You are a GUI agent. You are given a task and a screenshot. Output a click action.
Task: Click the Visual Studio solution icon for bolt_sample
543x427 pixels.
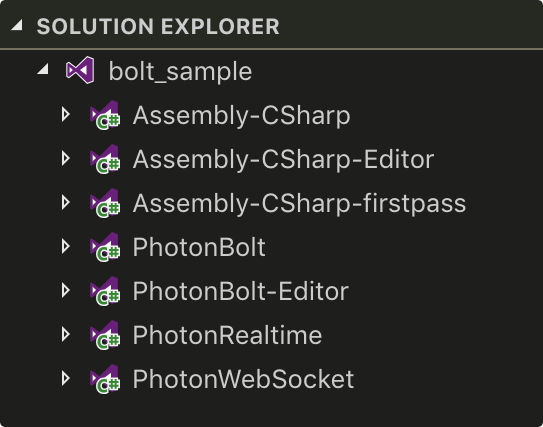[x=80, y=70]
